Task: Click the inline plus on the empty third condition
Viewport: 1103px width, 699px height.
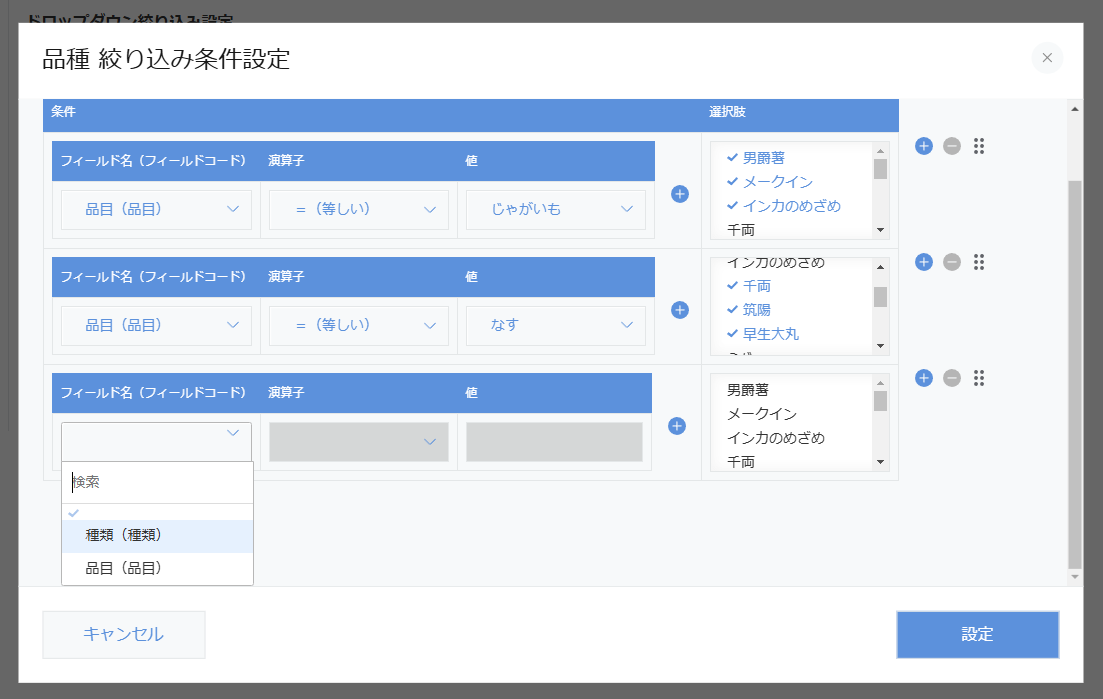Action: (677, 426)
